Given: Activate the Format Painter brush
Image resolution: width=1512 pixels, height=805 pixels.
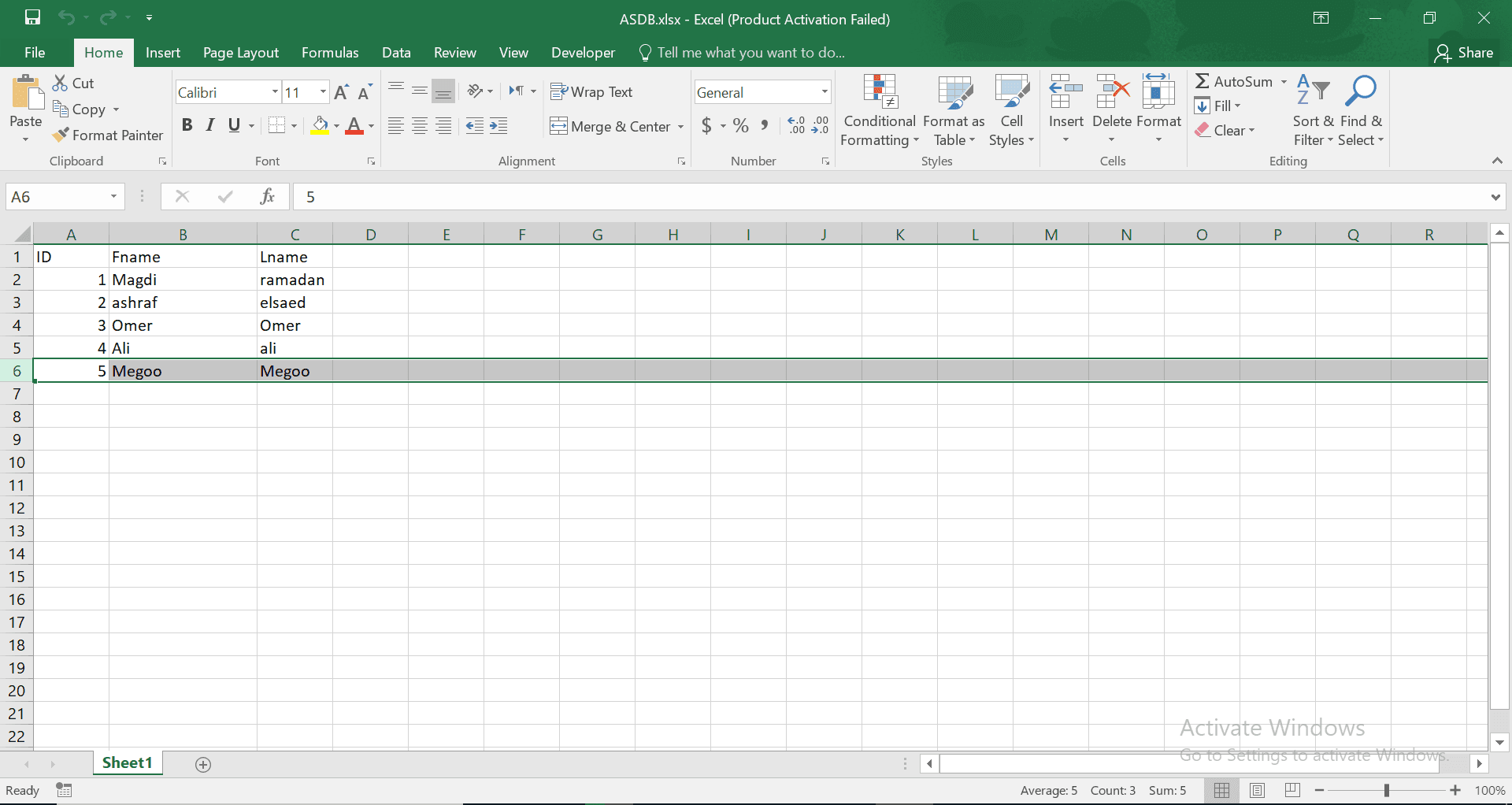Looking at the screenshot, I should (x=61, y=135).
